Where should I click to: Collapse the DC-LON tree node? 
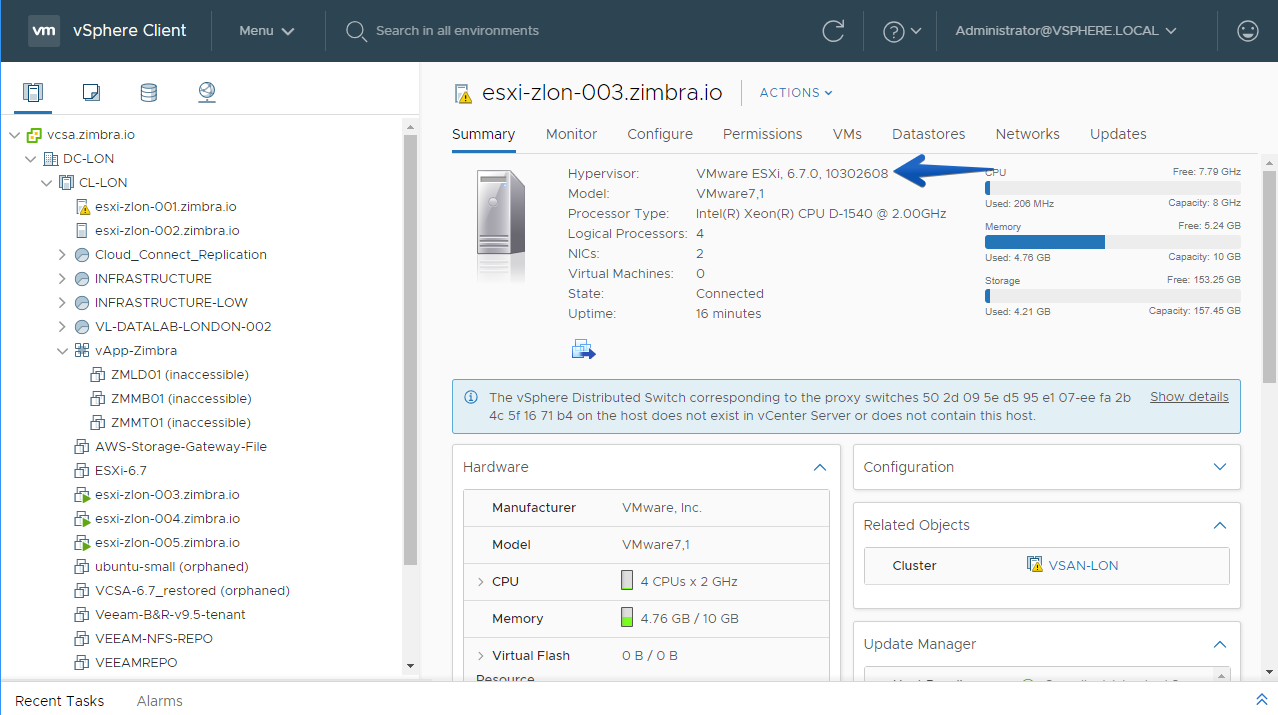[30, 159]
